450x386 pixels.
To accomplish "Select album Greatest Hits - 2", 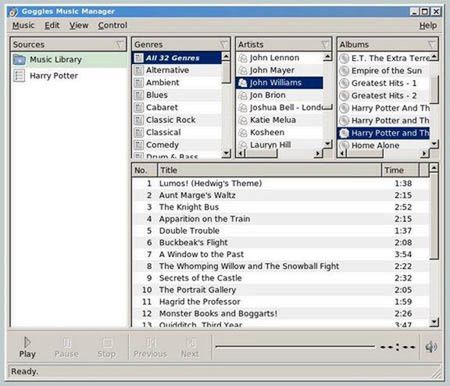I will point(384,96).
